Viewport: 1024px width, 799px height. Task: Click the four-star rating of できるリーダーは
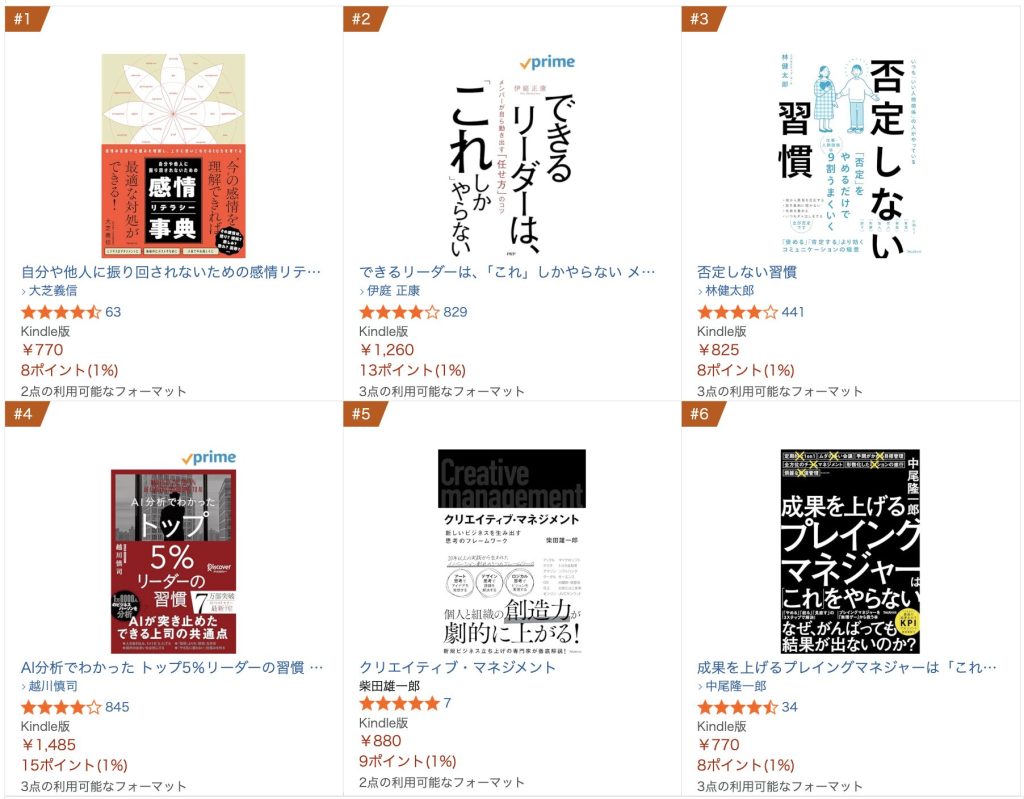[400, 312]
